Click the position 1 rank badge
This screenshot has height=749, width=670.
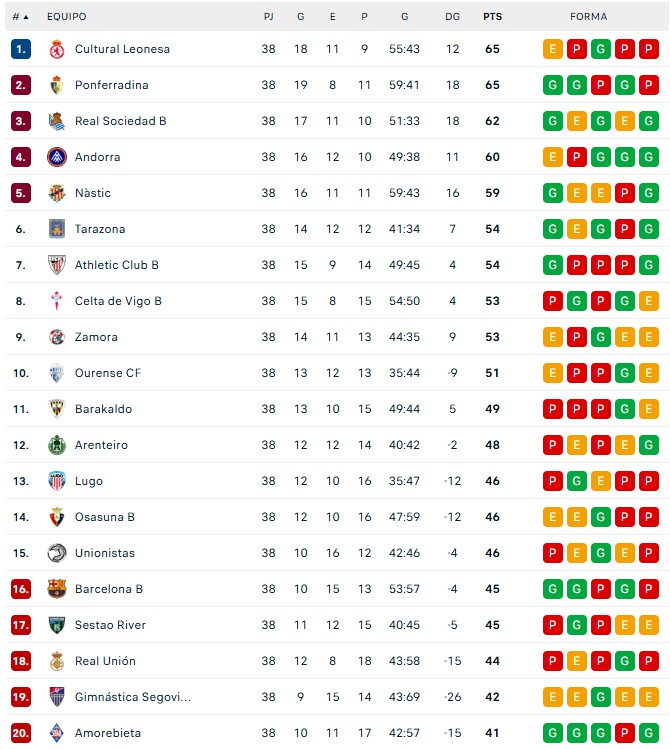pos(21,49)
